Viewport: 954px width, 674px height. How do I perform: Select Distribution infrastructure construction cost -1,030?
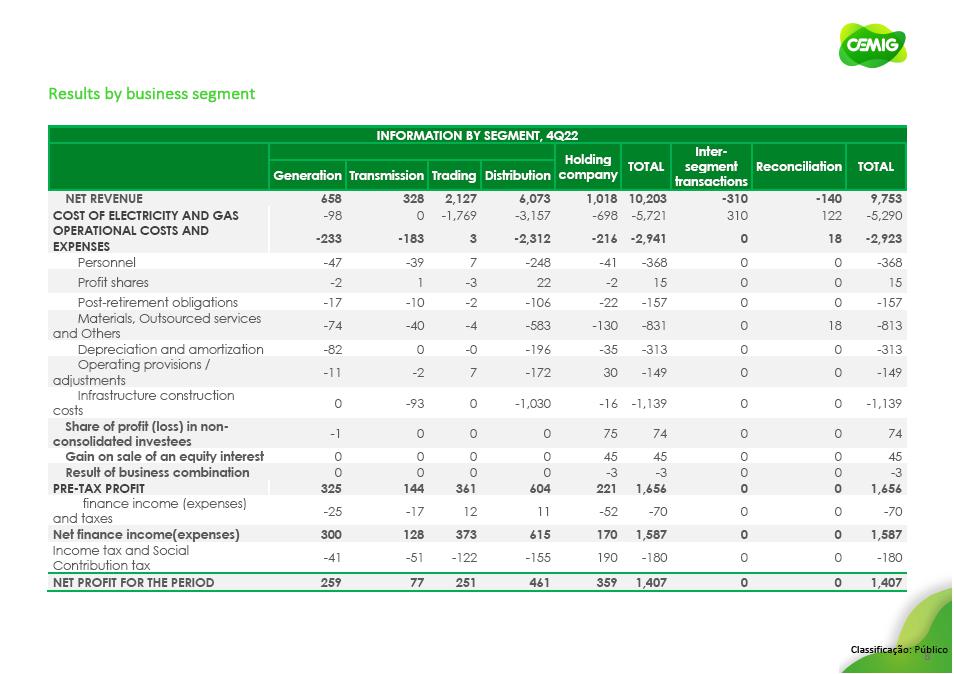tap(533, 403)
